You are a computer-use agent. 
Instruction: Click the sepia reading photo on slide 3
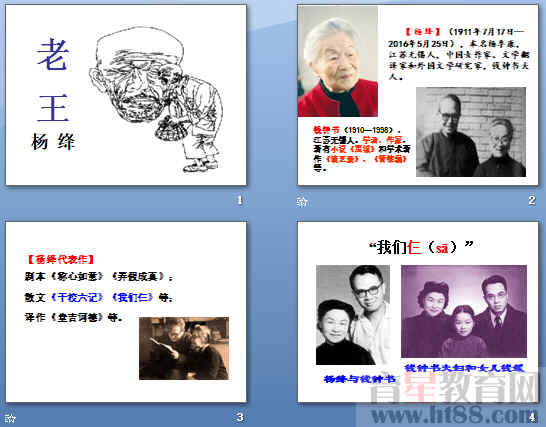[184, 348]
